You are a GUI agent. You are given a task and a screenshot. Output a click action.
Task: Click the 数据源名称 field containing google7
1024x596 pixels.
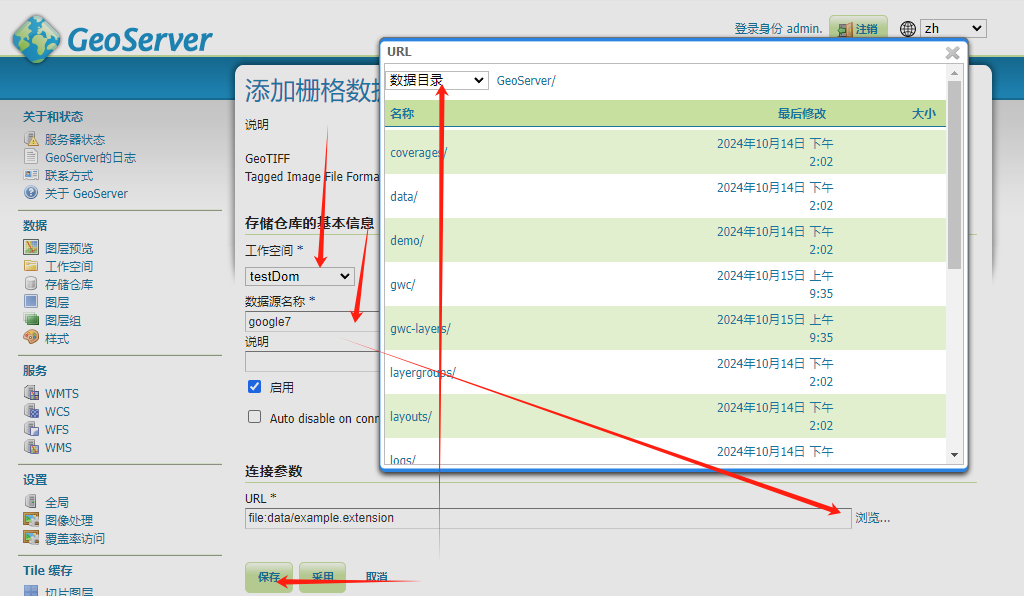[312, 321]
